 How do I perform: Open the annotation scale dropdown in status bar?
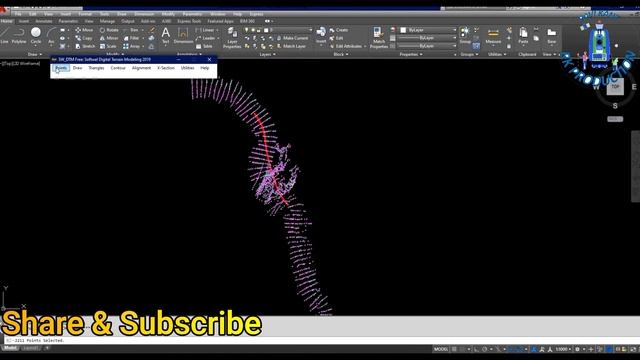pyautogui.click(x=563, y=349)
